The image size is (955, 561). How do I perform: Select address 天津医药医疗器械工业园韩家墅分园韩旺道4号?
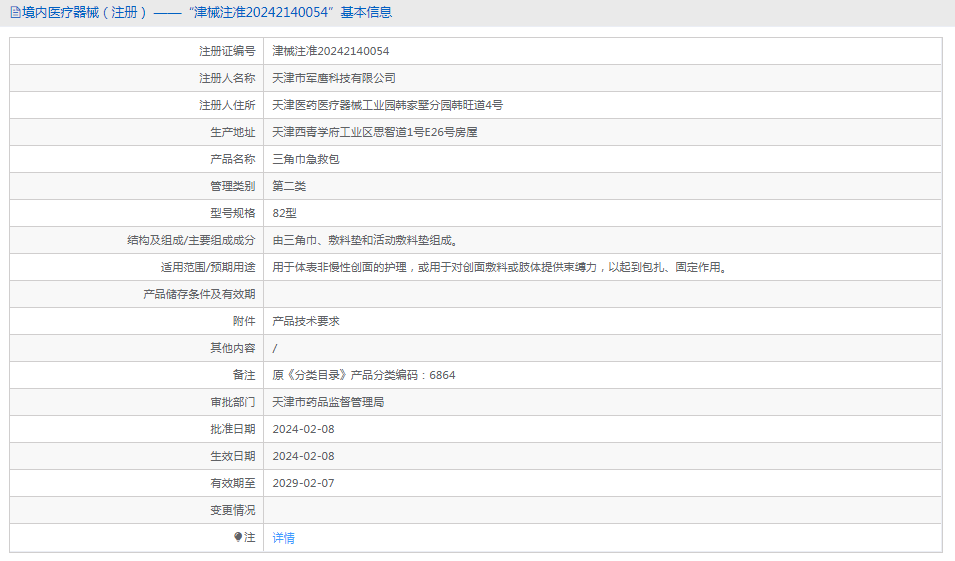coord(387,105)
